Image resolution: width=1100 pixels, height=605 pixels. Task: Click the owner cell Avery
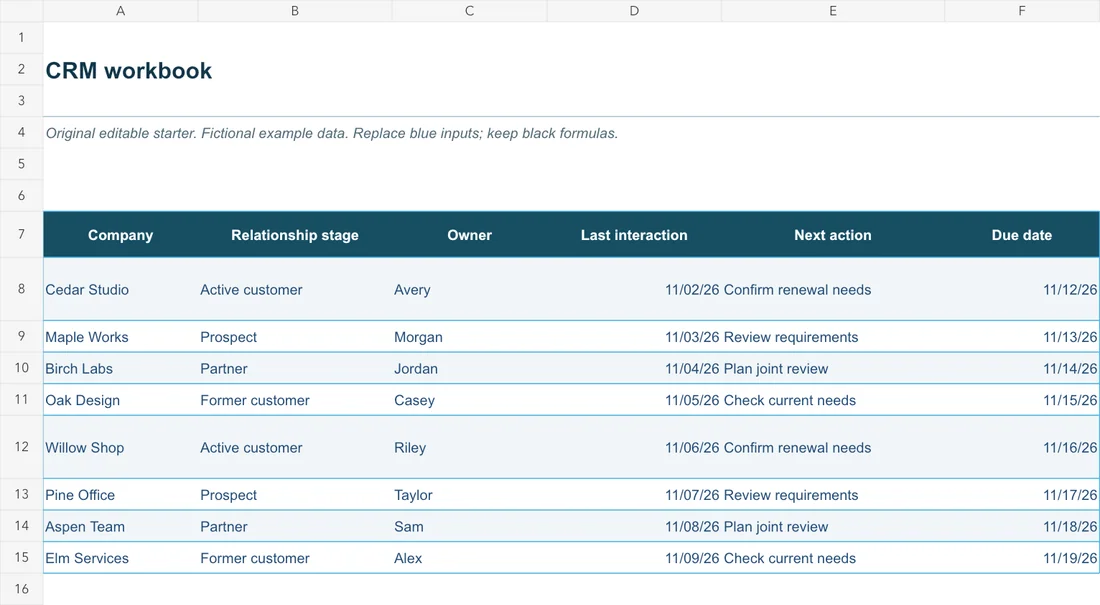pos(469,290)
